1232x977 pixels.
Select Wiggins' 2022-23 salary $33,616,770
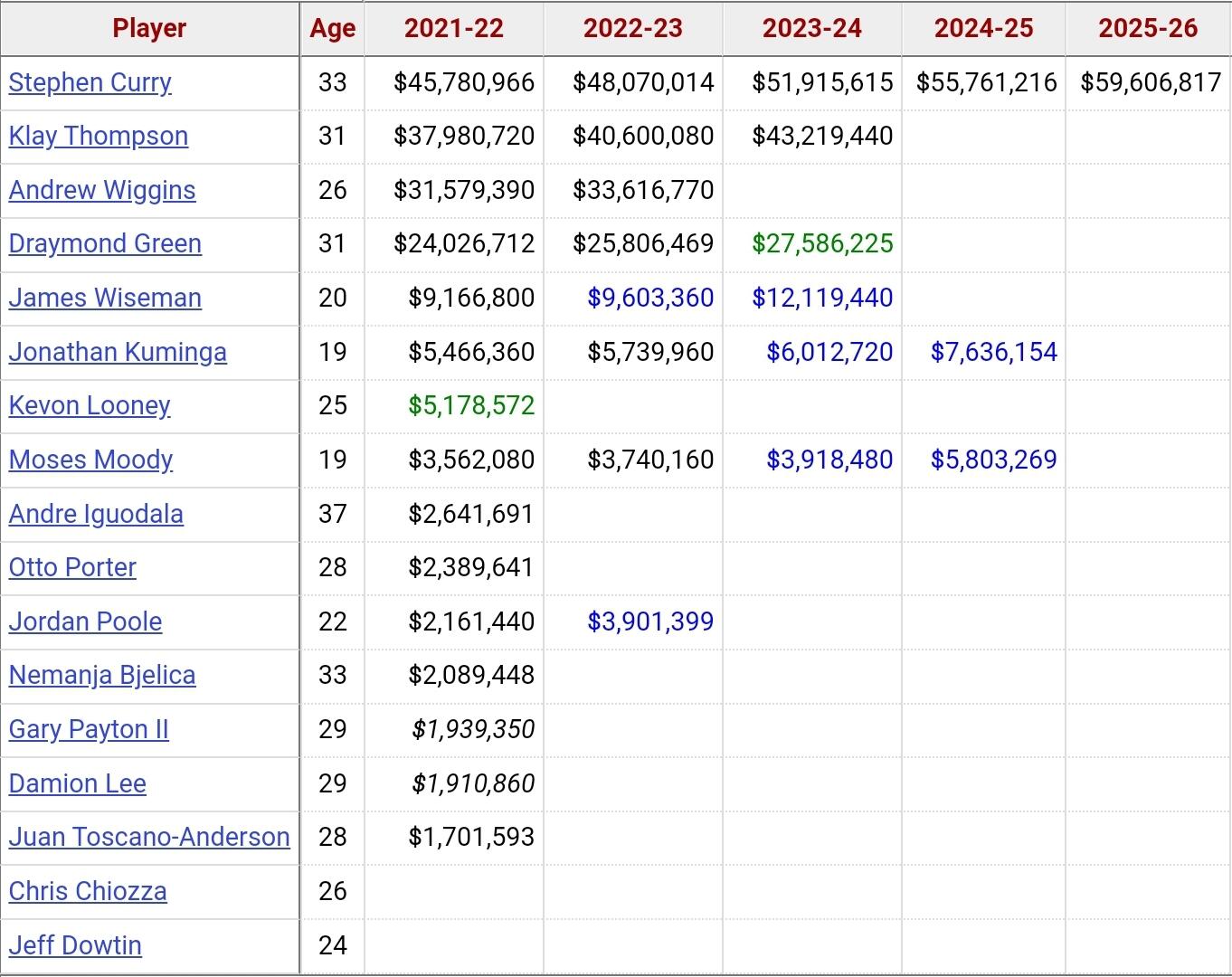pos(643,190)
